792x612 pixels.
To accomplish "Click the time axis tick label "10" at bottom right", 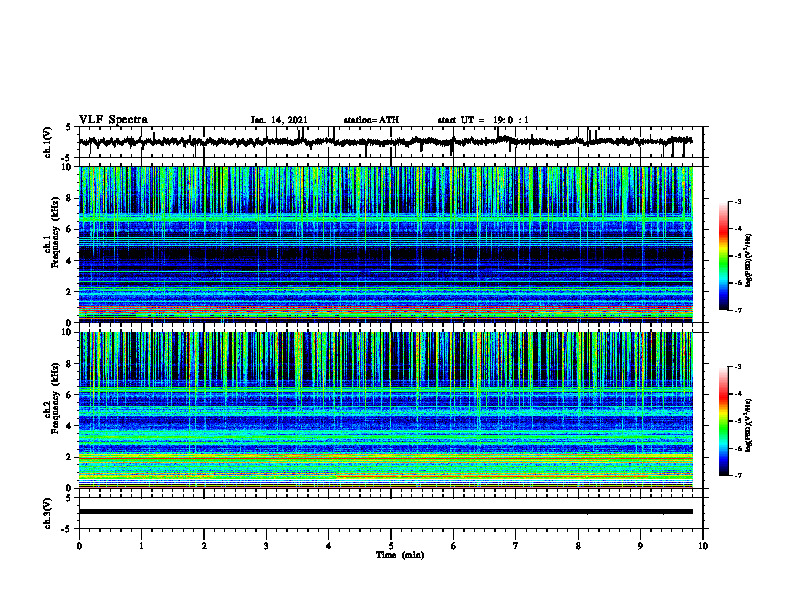I will point(703,546).
